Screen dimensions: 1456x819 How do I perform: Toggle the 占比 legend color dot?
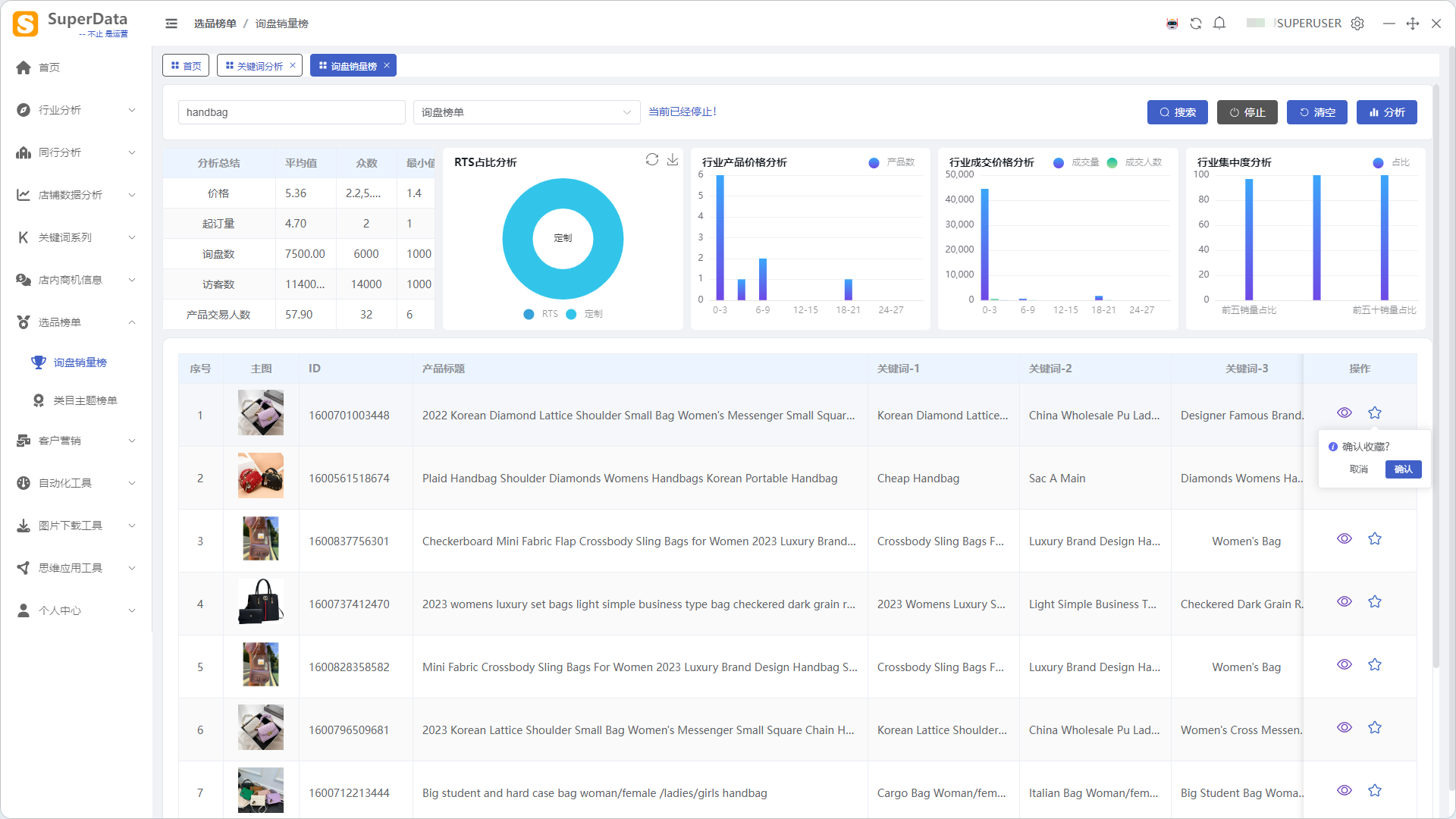tap(1379, 162)
